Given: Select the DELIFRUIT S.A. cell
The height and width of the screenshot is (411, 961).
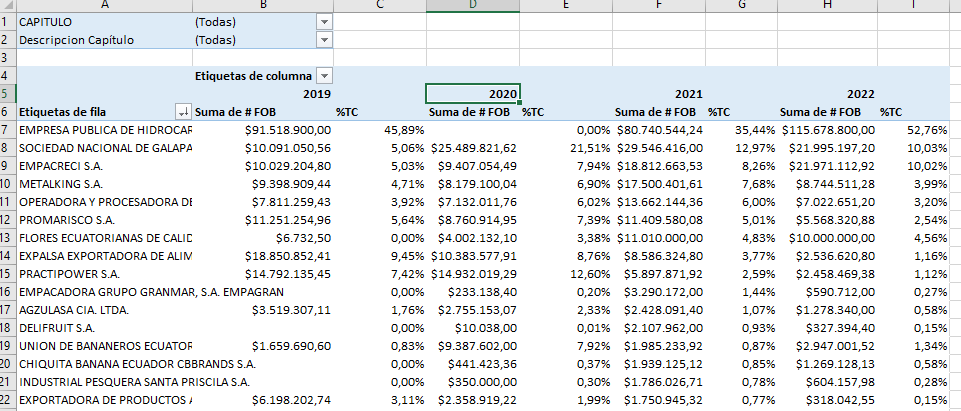Looking at the screenshot, I should click(105, 328).
